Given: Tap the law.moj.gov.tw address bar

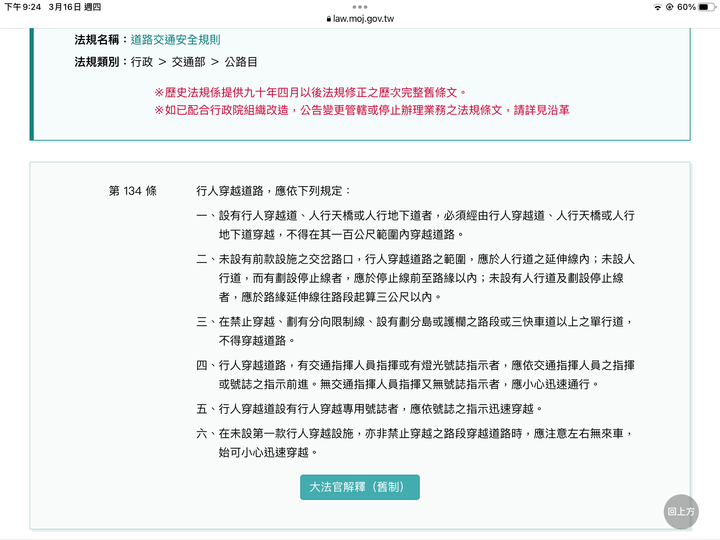Looking at the screenshot, I should (360, 19).
